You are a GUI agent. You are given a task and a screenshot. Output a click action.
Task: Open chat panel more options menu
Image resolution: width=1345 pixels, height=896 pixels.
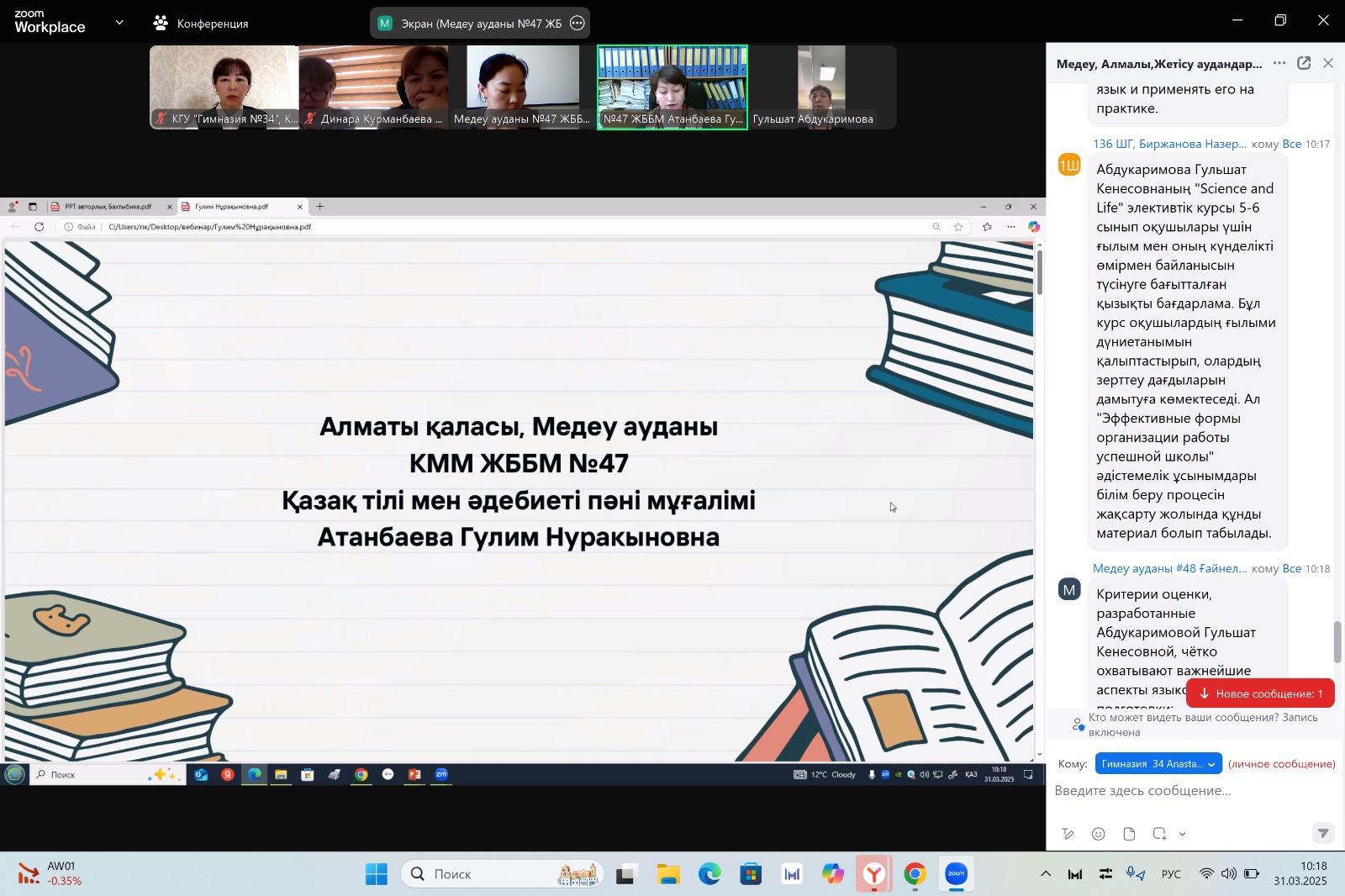[1279, 63]
